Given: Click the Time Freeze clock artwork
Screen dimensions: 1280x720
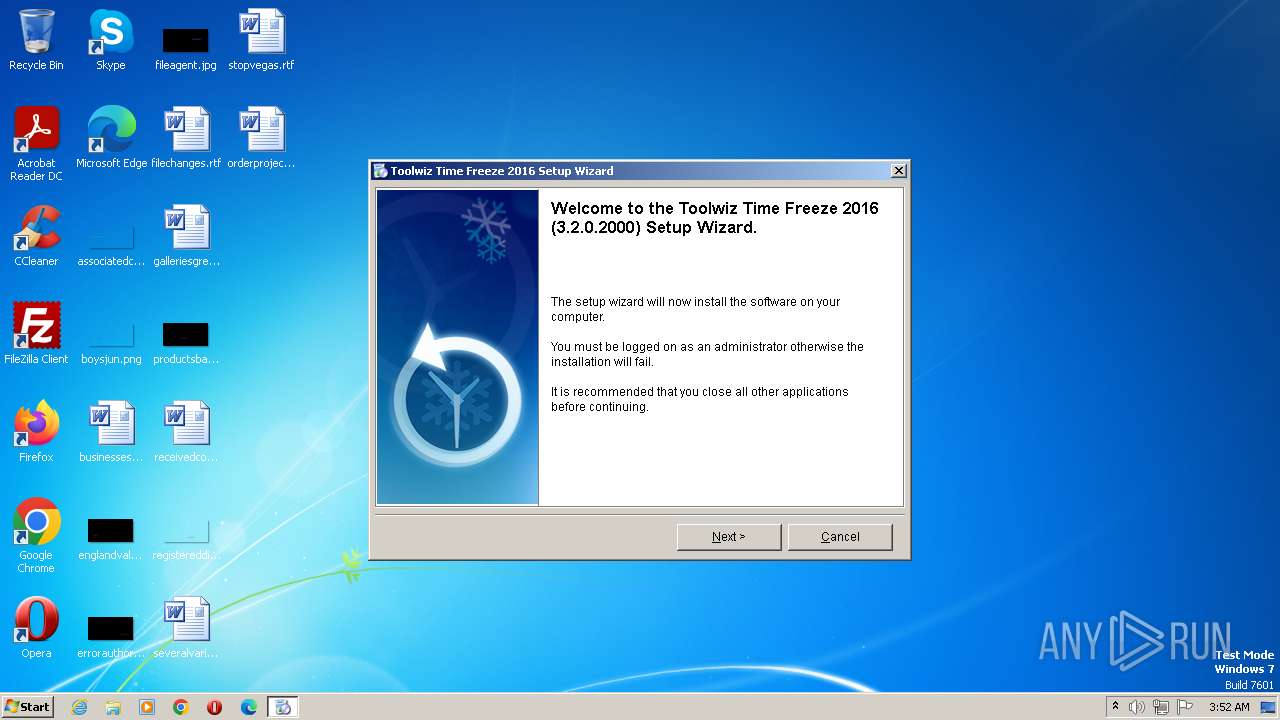Looking at the screenshot, I should pyautogui.click(x=457, y=347).
